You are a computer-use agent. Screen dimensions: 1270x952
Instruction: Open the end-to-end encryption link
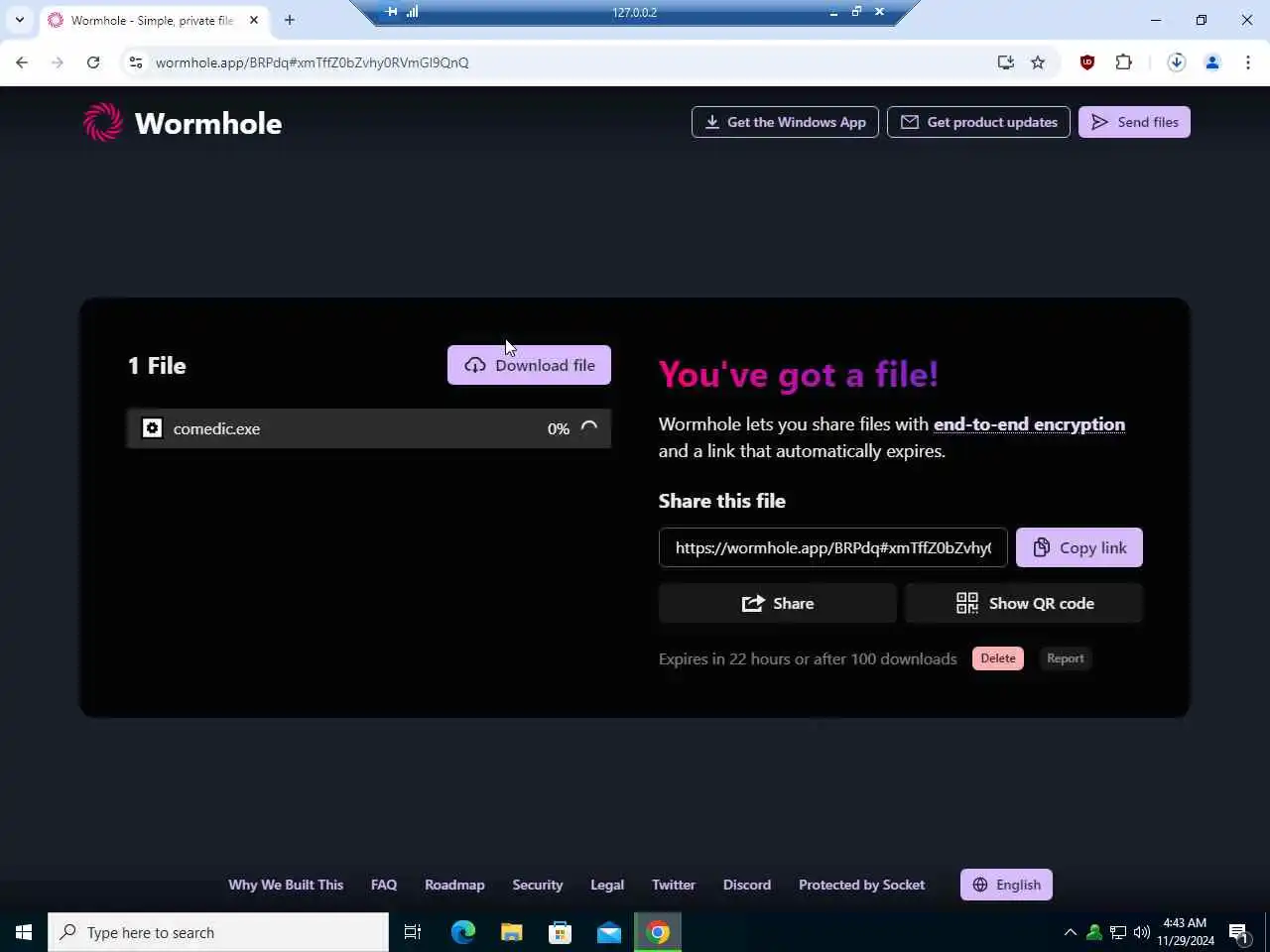(1029, 424)
